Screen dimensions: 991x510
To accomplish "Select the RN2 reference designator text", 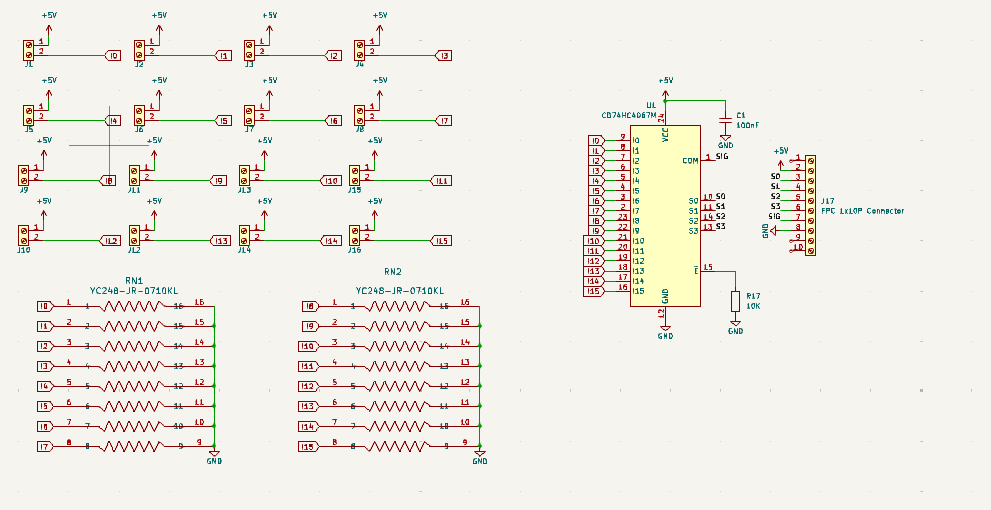I will click(392, 272).
